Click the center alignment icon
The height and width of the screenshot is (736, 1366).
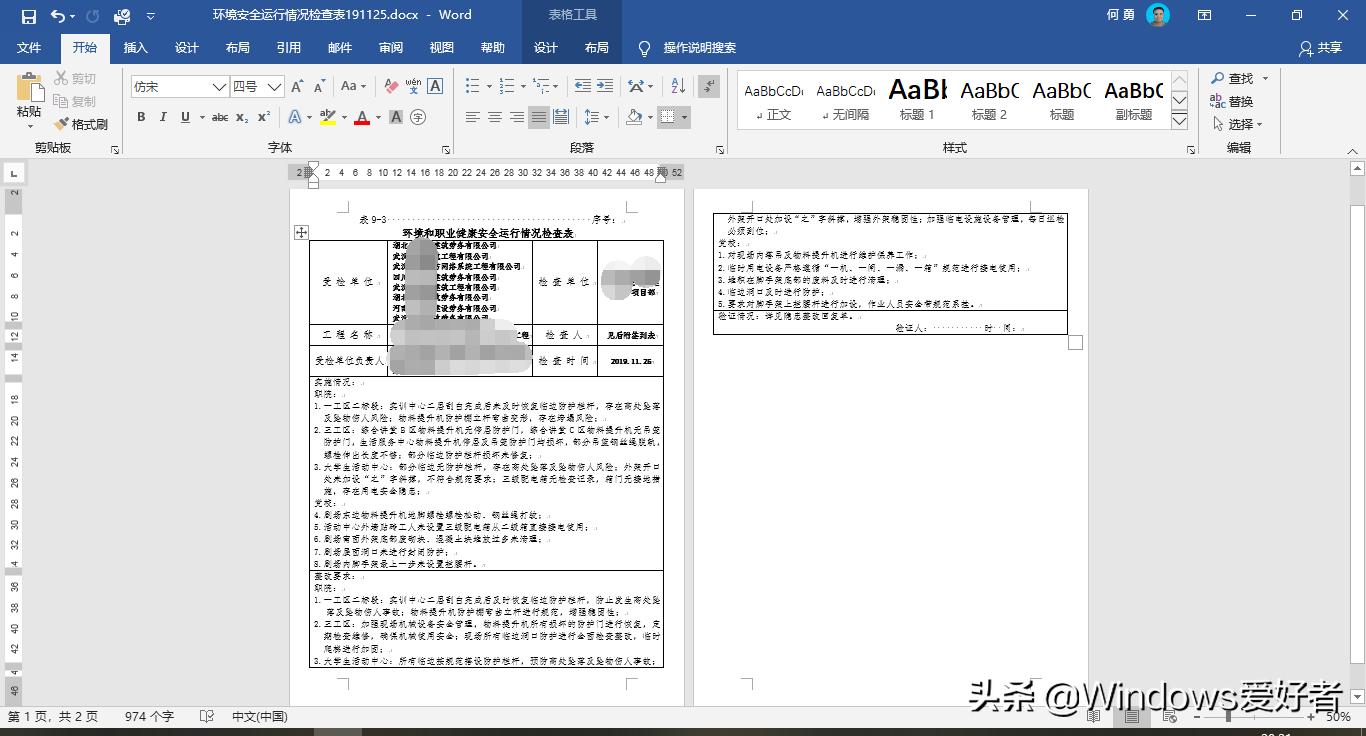494,117
